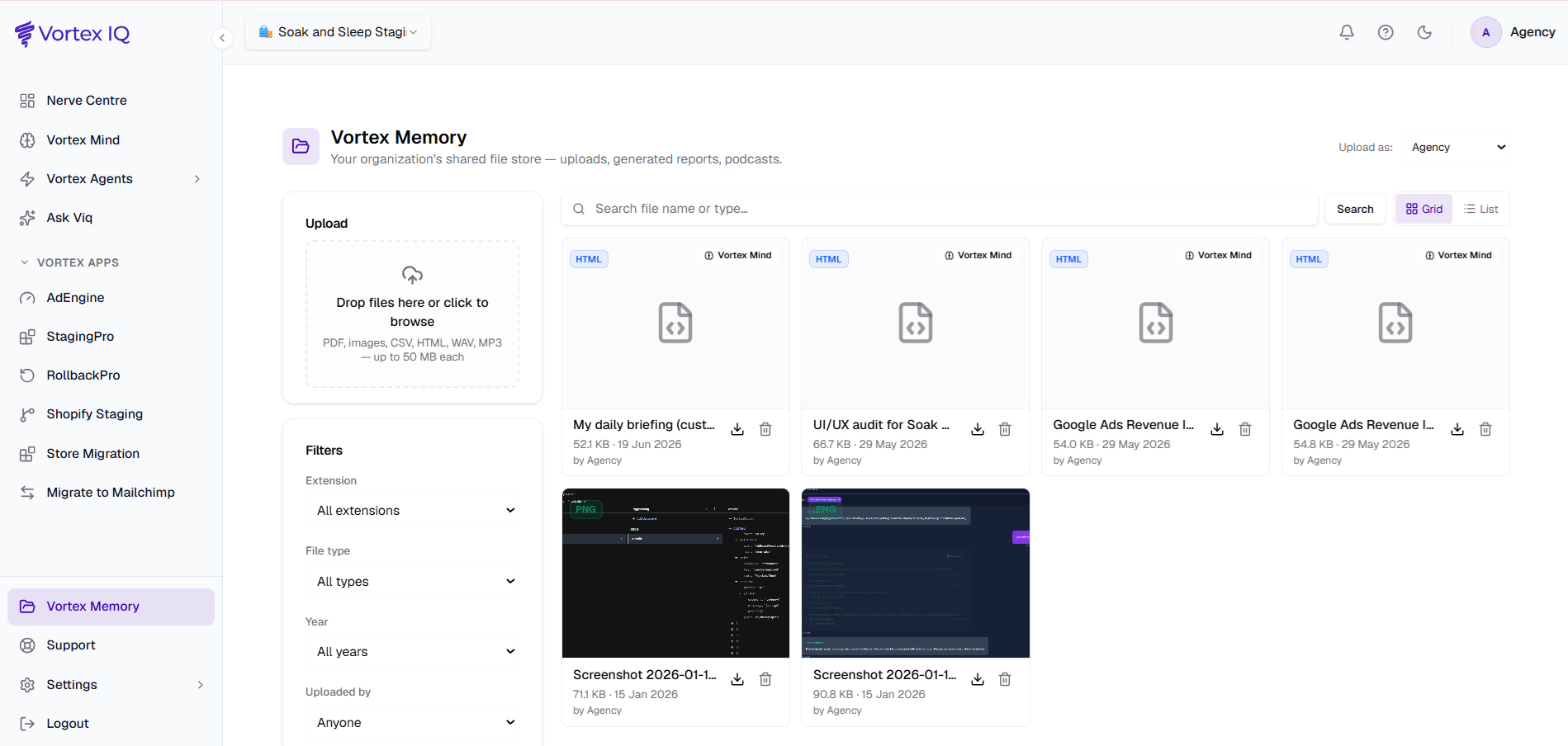The image size is (1568, 746).
Task: Download the 90.8 KB Screenshot file
Action: coord(978,679)
